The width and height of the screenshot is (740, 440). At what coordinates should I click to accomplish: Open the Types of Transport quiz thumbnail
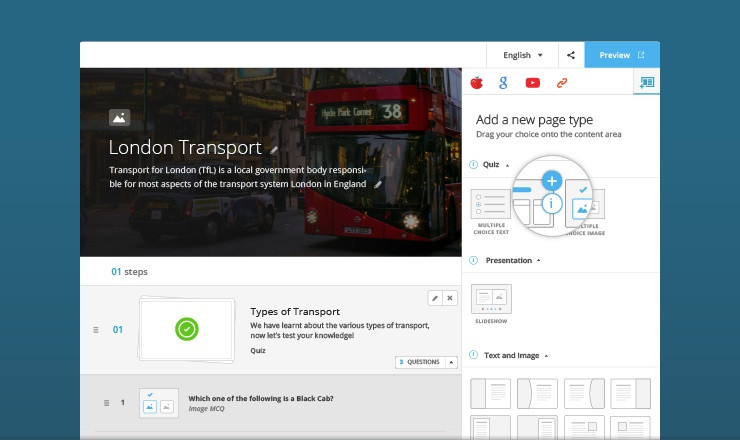click(187, 329)
